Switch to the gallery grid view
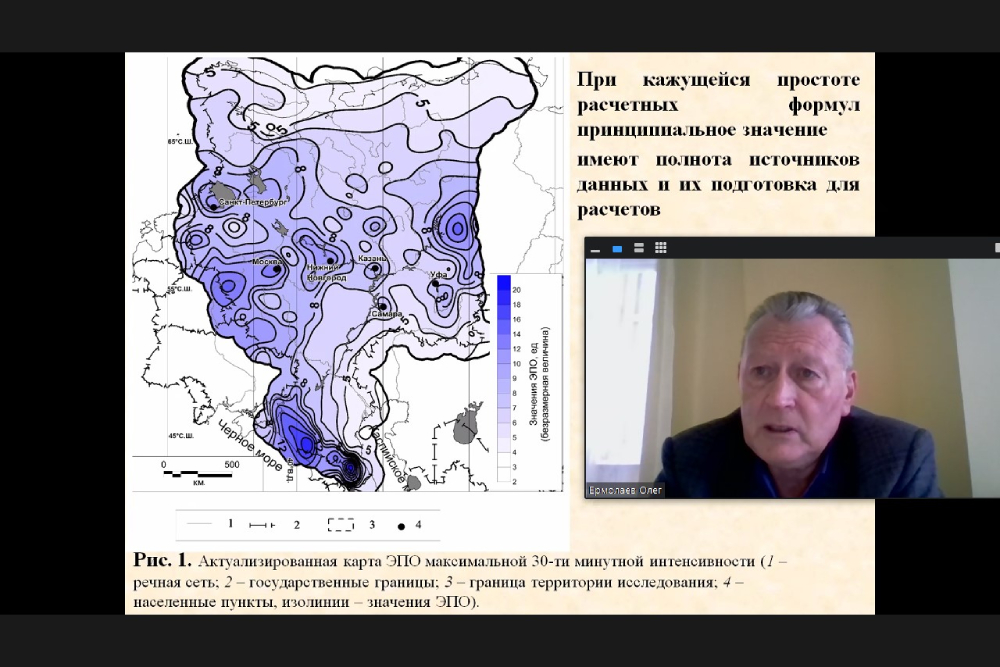The image size is (1000, 667). pyautogui.click(x=660, y=248)
